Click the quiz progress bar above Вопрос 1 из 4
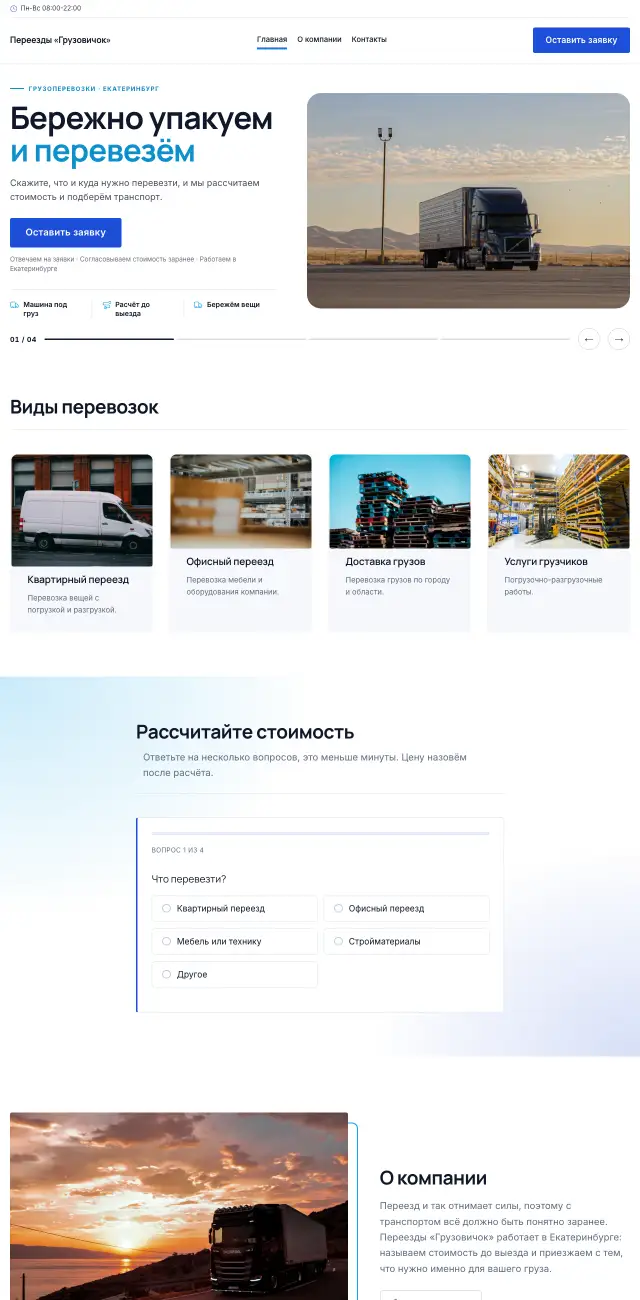Viewport: 640px width, 1300px height. (x=320, y=833)
